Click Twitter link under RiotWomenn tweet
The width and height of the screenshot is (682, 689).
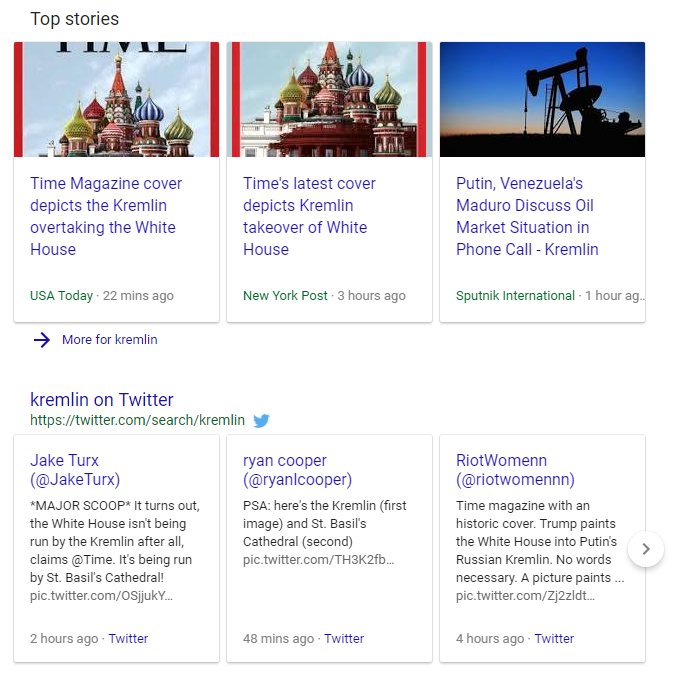pyautogui.click(x=554, y=638)
